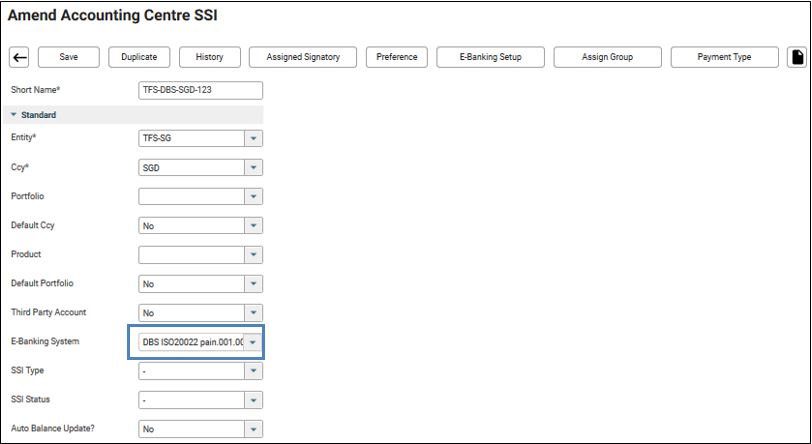
Task: Expand the Product dropdown list
Action: (x=253, y=256)
